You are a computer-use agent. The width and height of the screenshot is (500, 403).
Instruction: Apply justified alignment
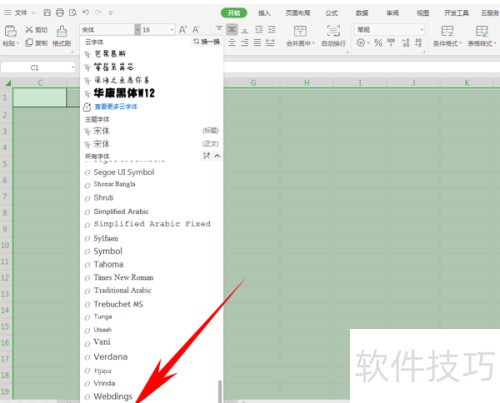click(257, 43)
